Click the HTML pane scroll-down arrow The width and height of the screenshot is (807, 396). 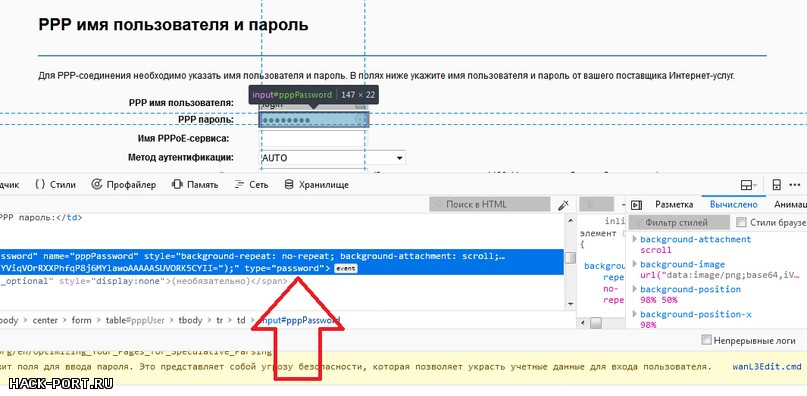(x=570, y=304)
